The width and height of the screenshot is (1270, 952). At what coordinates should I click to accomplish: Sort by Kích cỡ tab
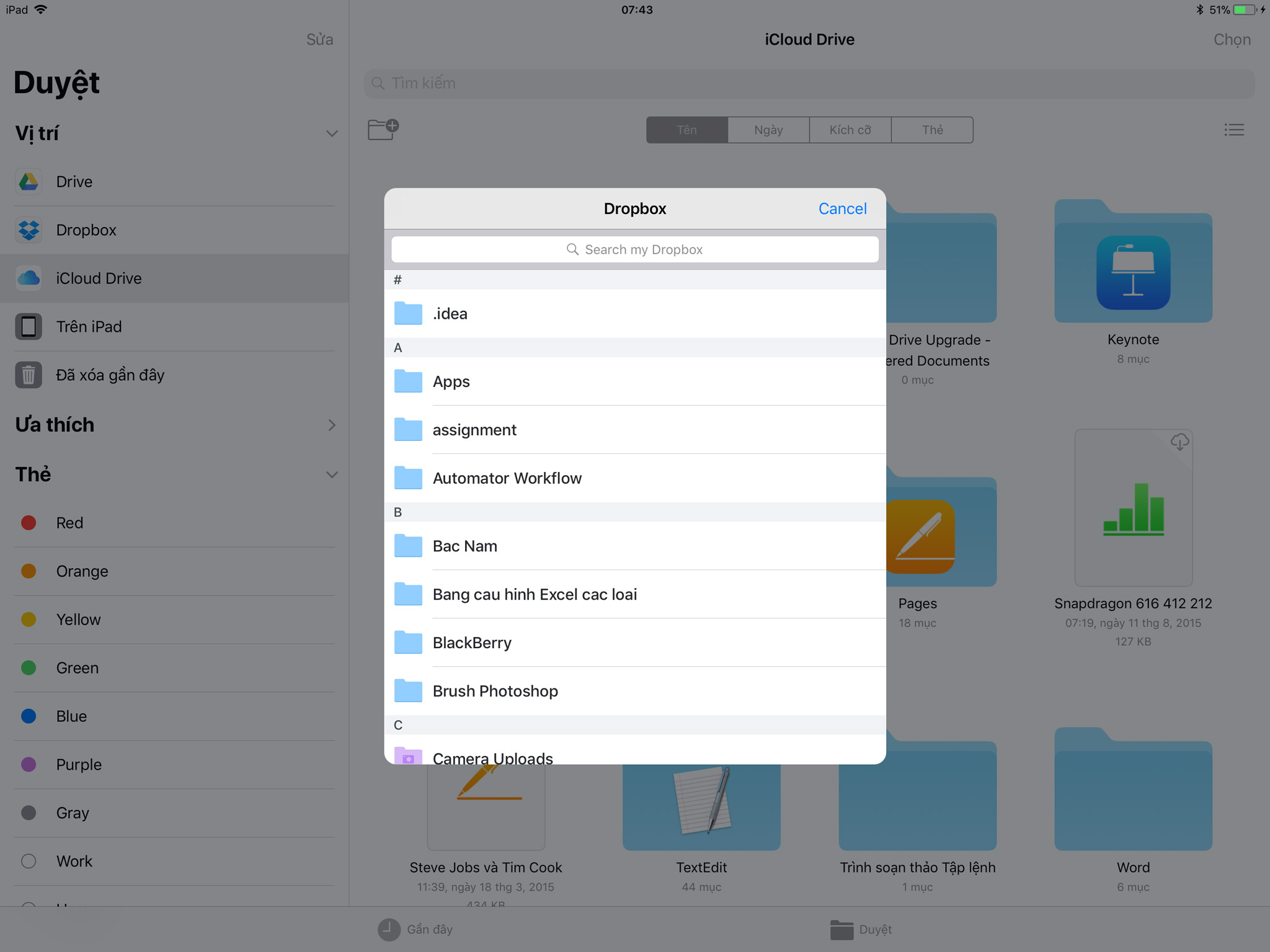tap(850, 130)
